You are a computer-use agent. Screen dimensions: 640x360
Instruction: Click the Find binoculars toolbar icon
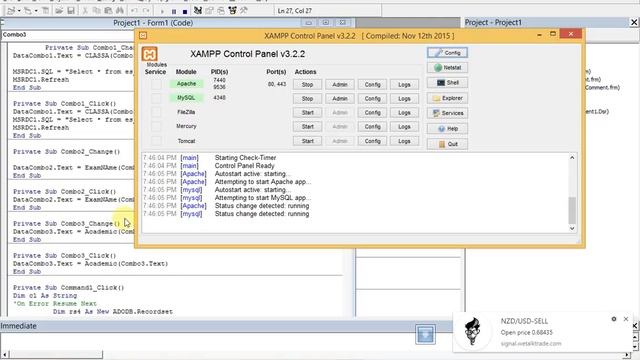point(120,11)
